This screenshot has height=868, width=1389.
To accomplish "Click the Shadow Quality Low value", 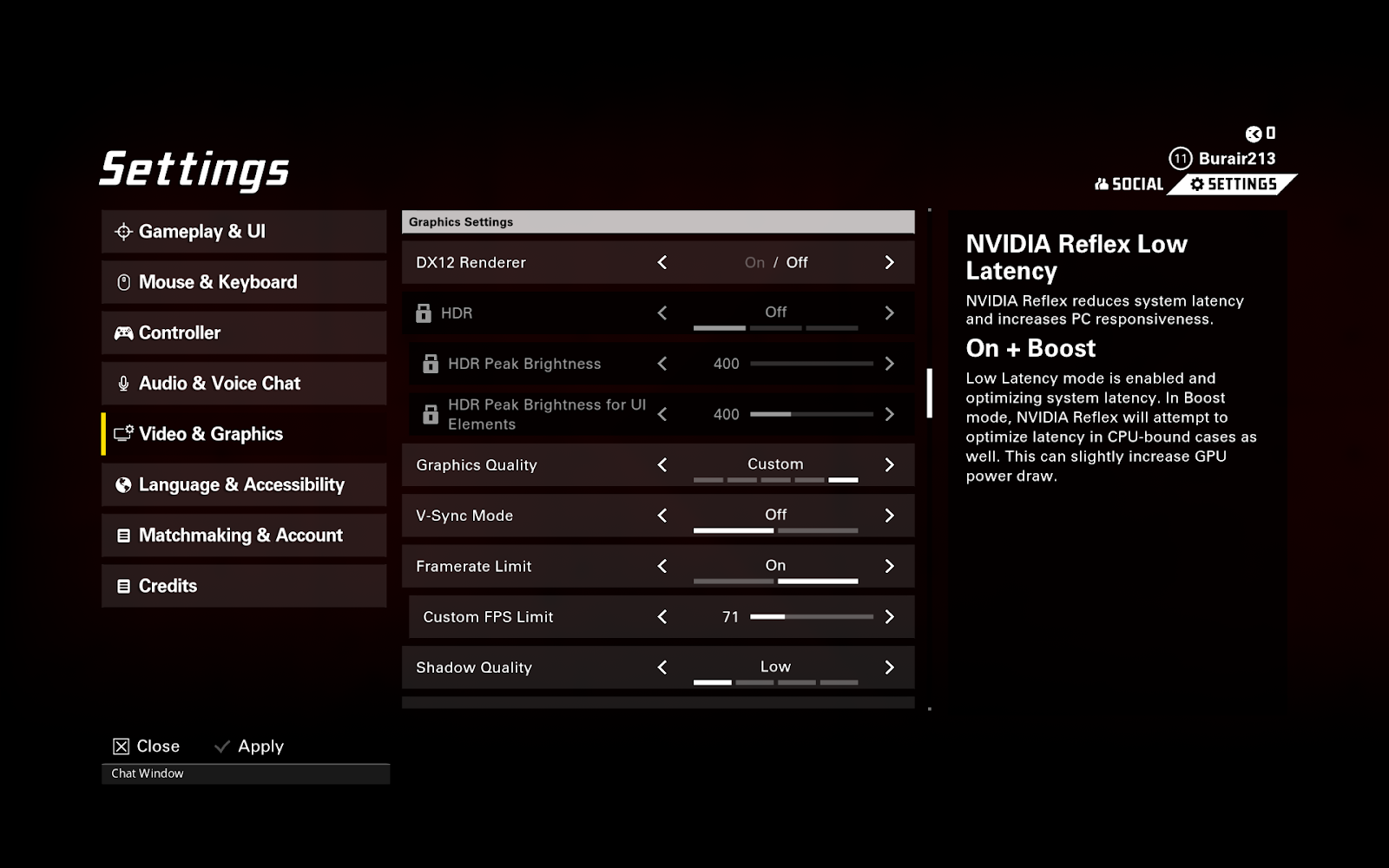I will click(775, 667).
